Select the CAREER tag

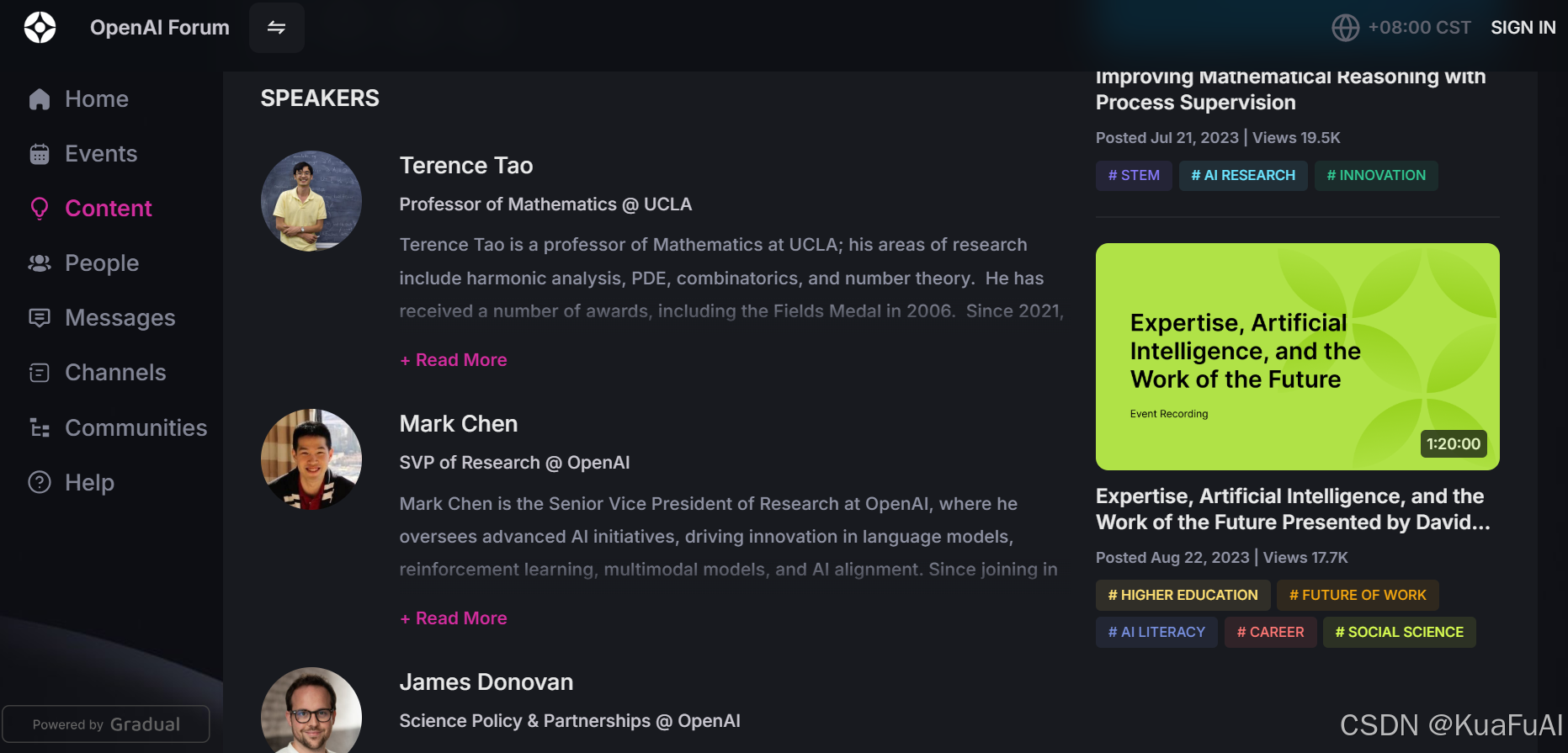(x=1270, y=633)
